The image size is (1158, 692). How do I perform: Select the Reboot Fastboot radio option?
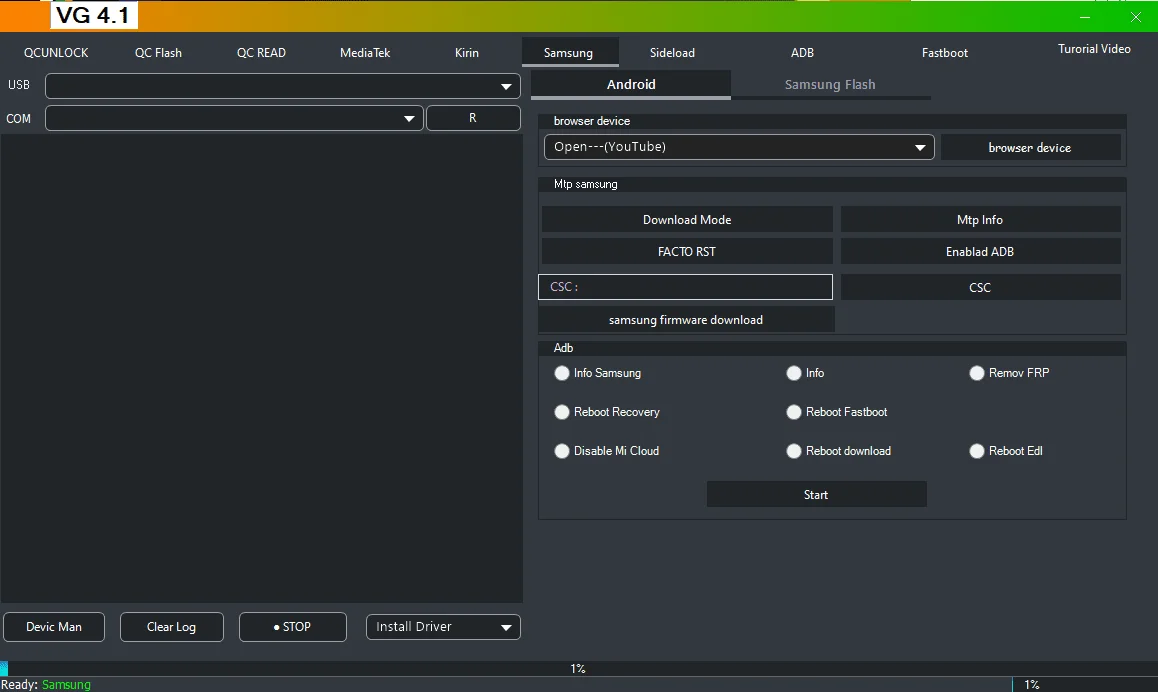[837, 412]
